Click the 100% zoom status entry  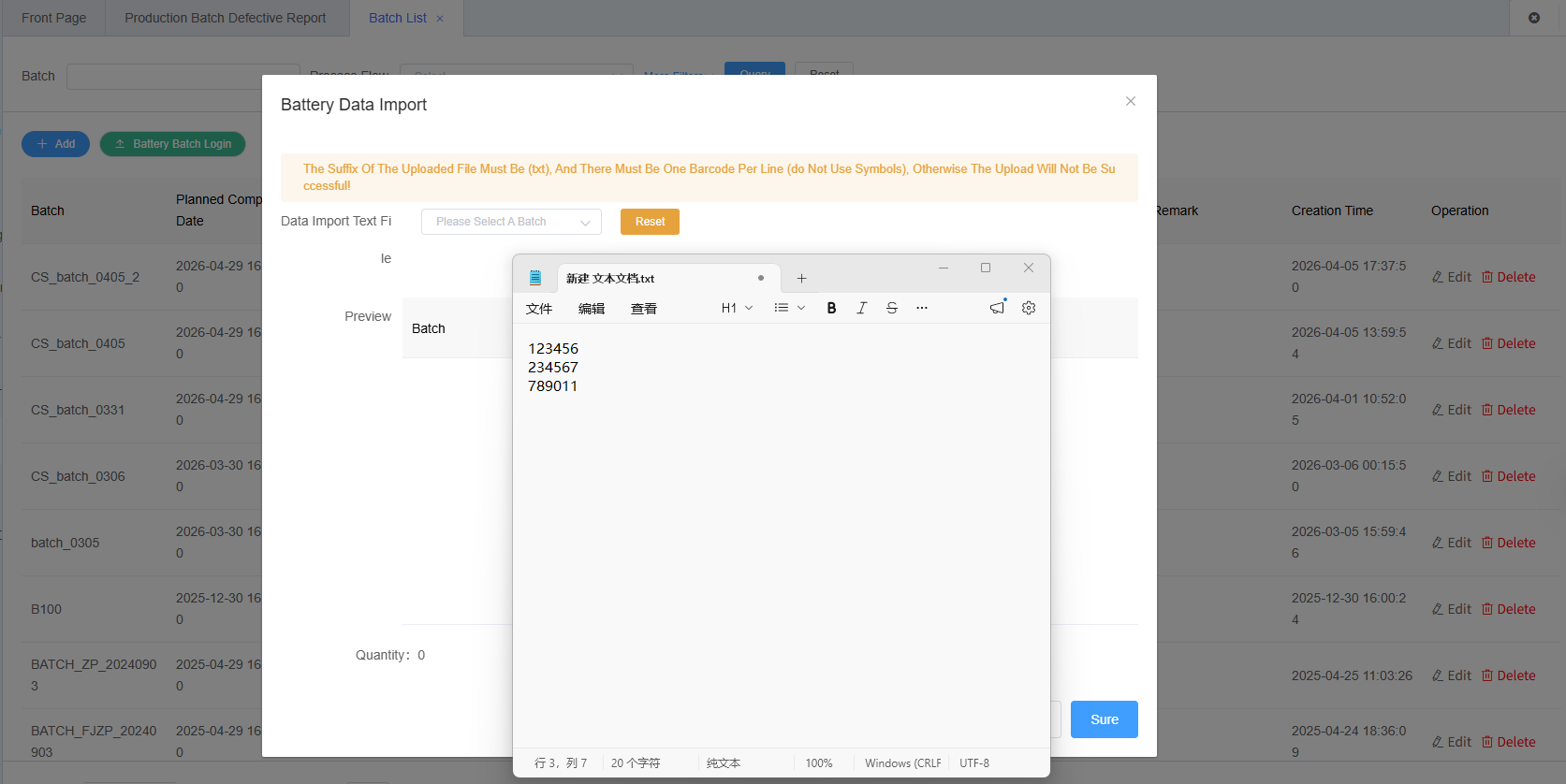pos(819,763)
